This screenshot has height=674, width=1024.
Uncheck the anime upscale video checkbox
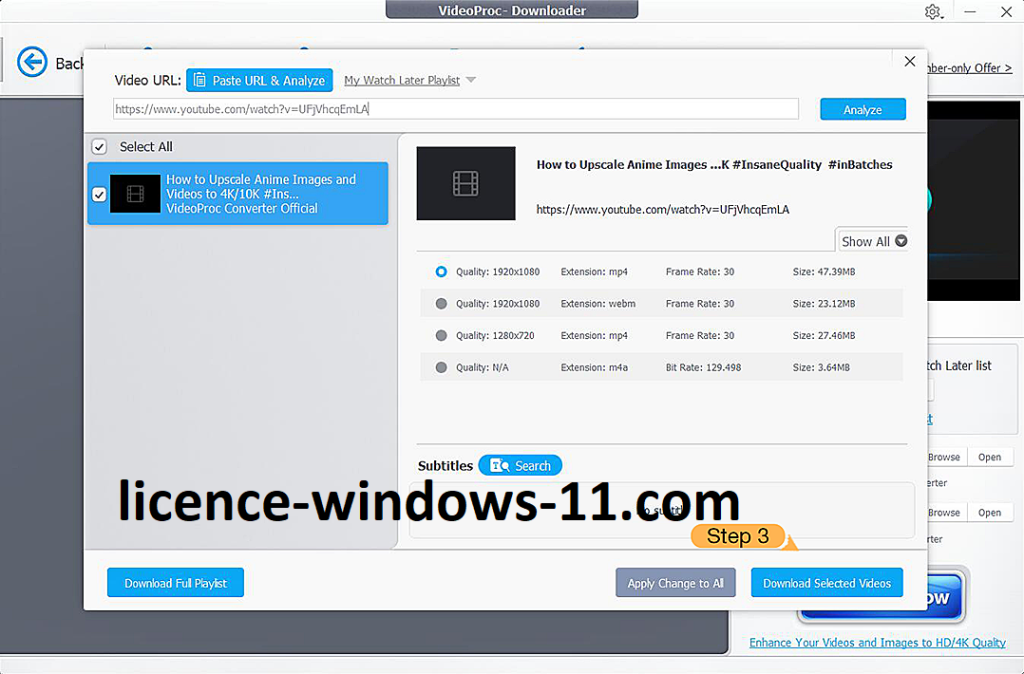(99, 194)
